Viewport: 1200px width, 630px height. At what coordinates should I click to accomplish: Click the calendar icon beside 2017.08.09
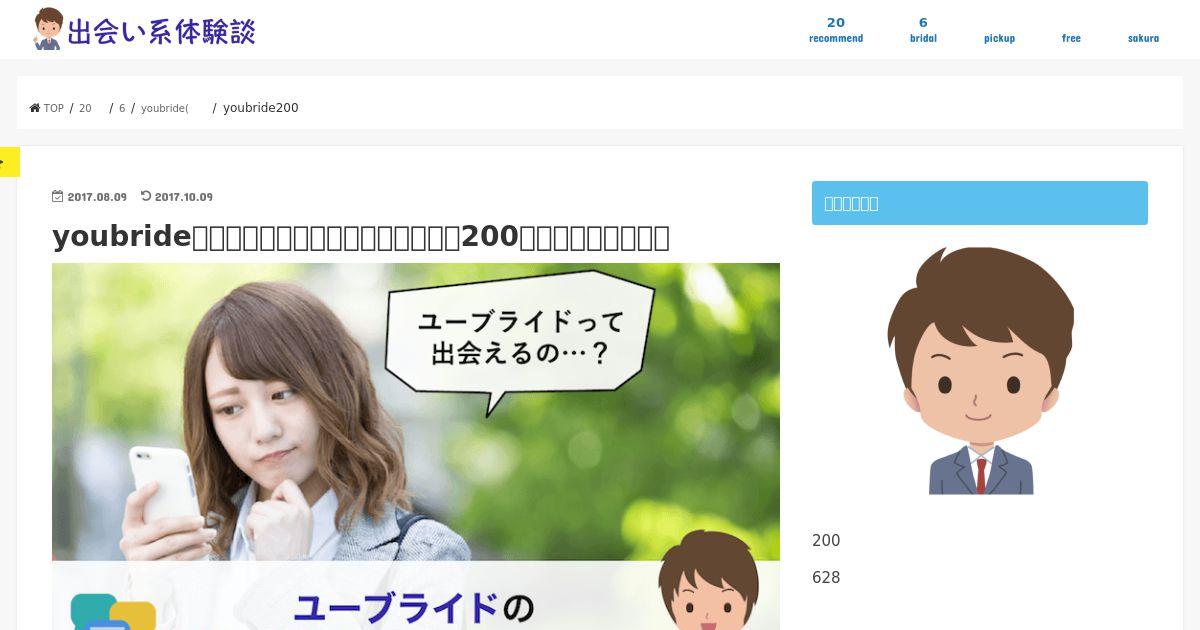[x=58, y=197]
